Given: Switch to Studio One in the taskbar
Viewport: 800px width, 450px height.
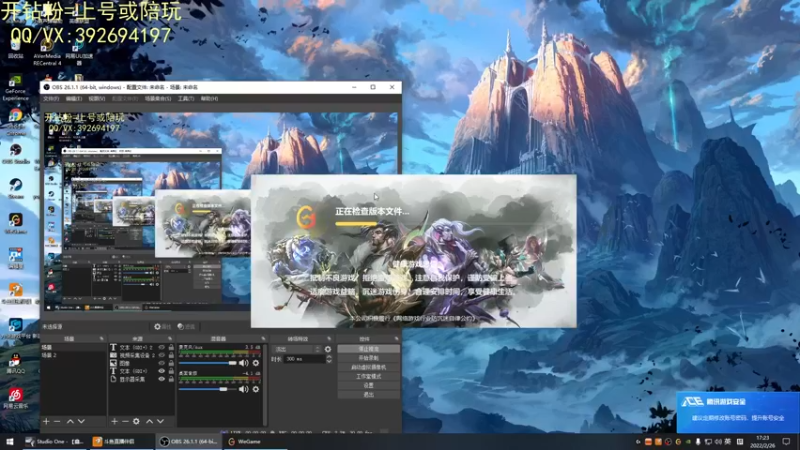Looking at the screenshot, I should [x=55, y=442].
